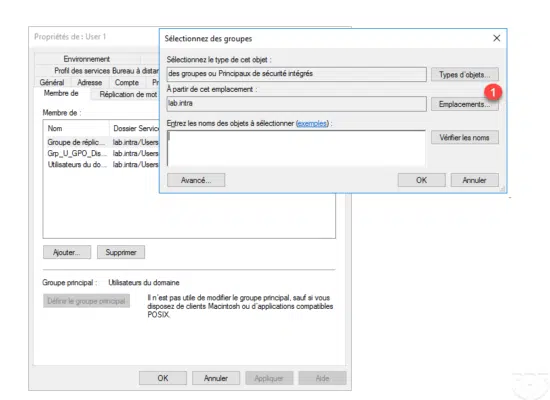This screenshot has height=400, width=550.
Task: Click Ajouter to add a group
Action: tap(67, 252)
